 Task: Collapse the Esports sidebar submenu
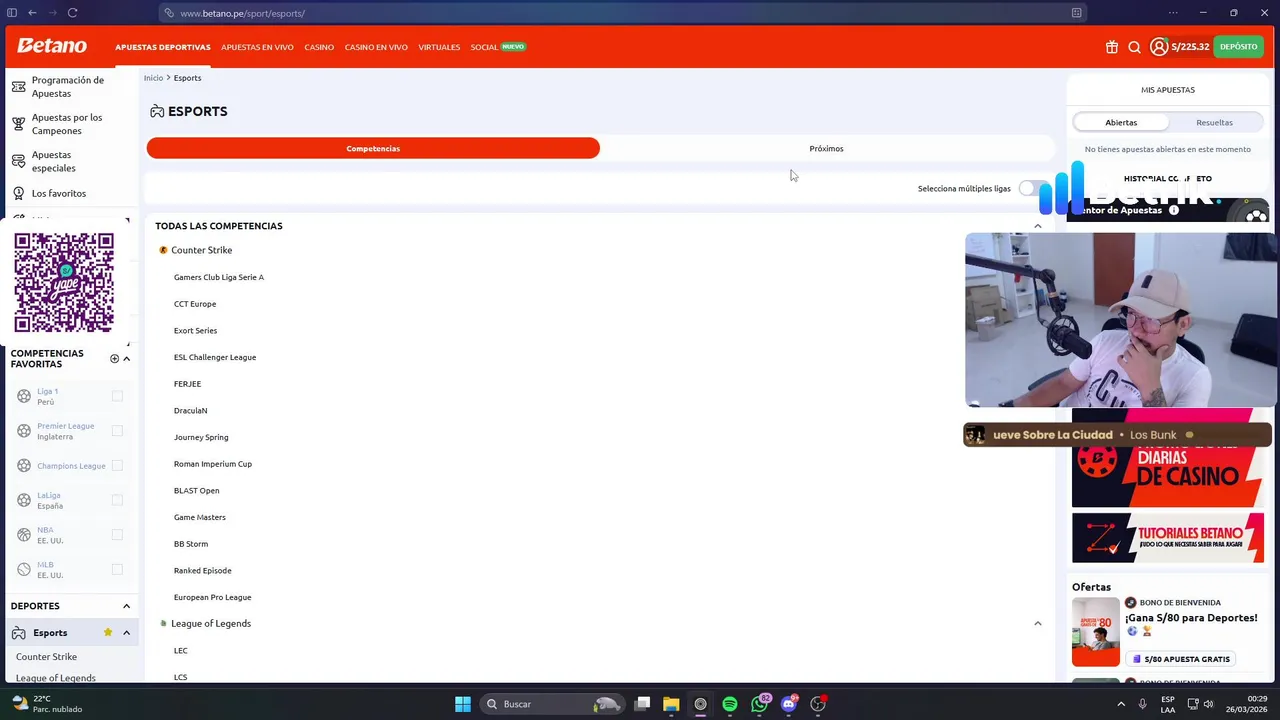(x=126, y=633)
